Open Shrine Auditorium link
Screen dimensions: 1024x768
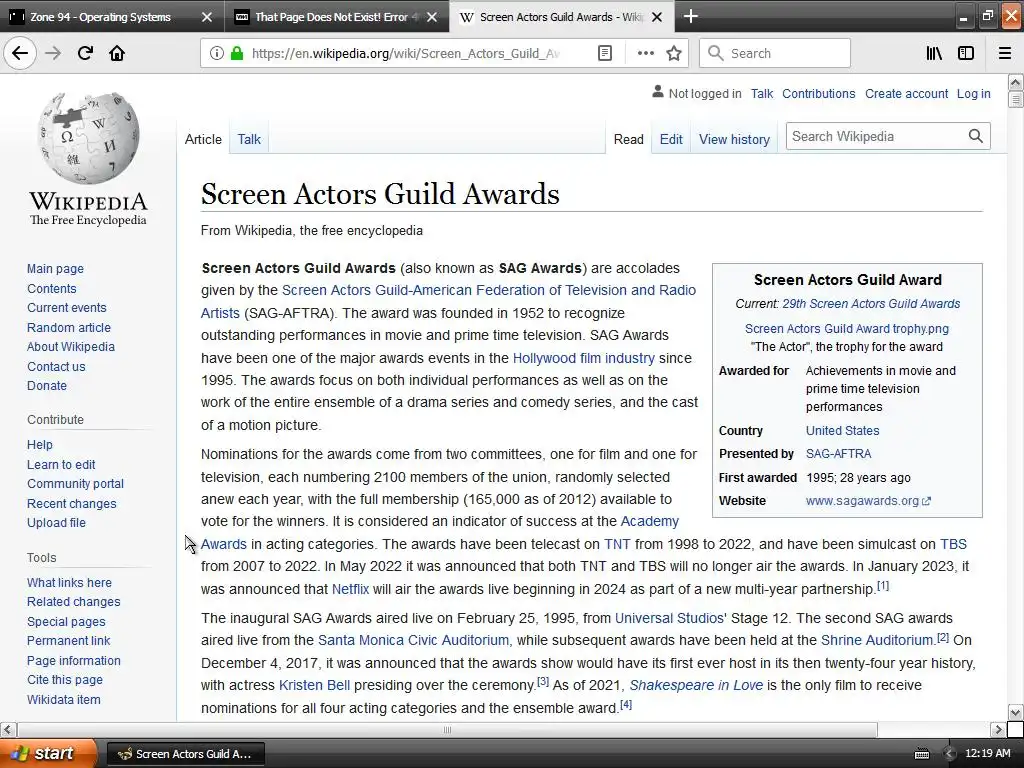[x=877, y=640]
